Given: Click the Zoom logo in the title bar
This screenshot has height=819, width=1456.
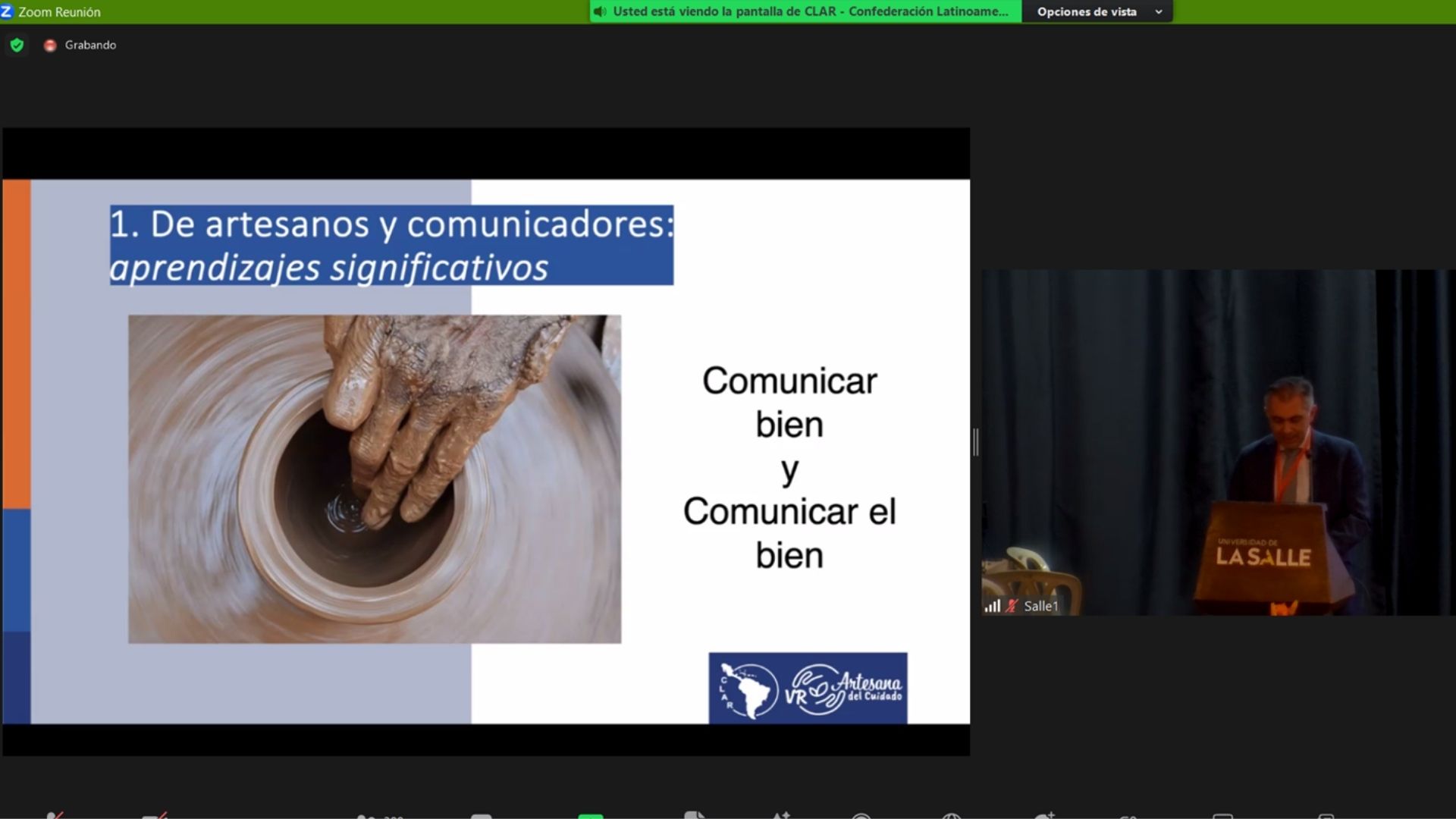Looking at the screenshot, I should [7, 11].
